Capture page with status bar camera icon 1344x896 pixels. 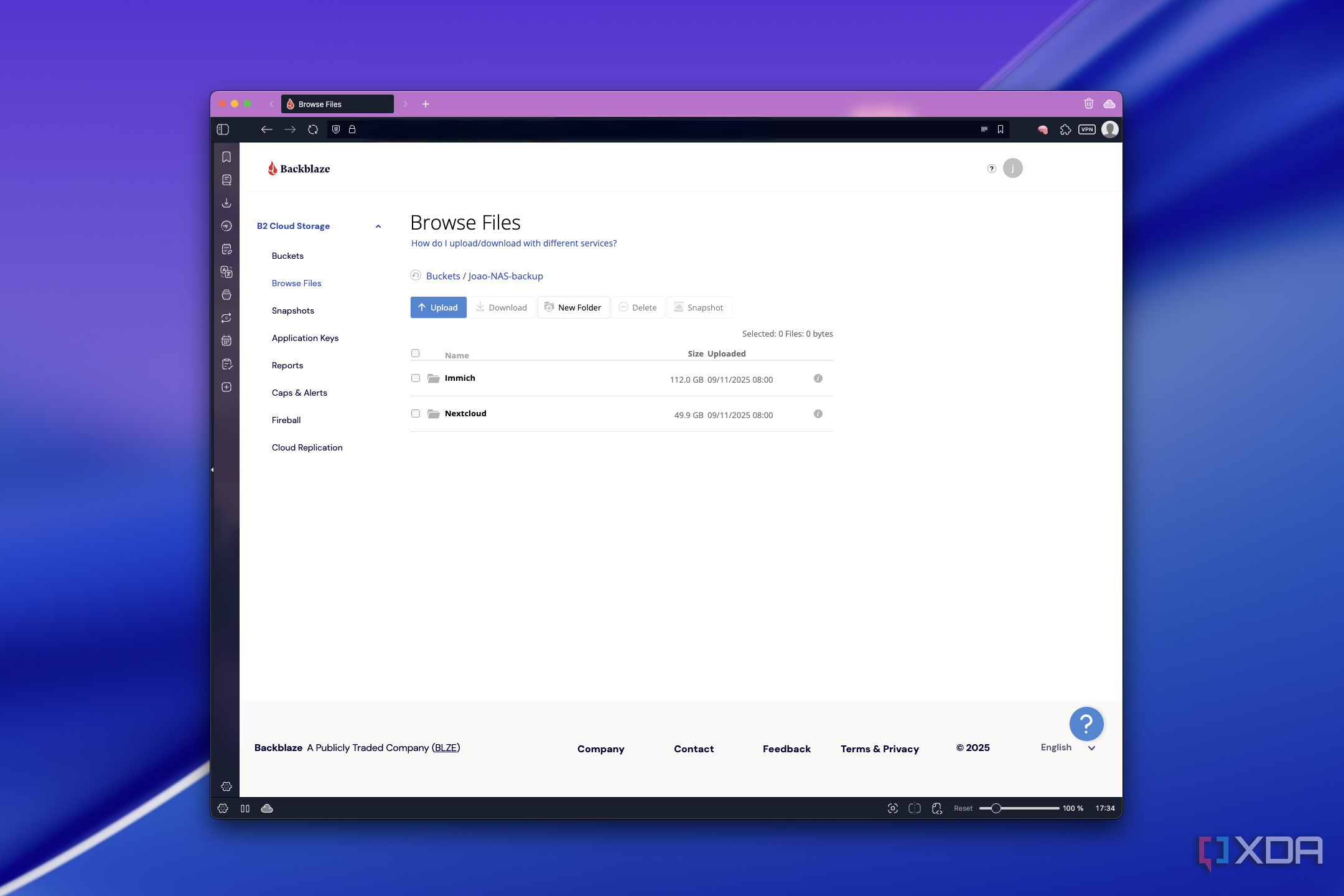(x=893, y=808)
